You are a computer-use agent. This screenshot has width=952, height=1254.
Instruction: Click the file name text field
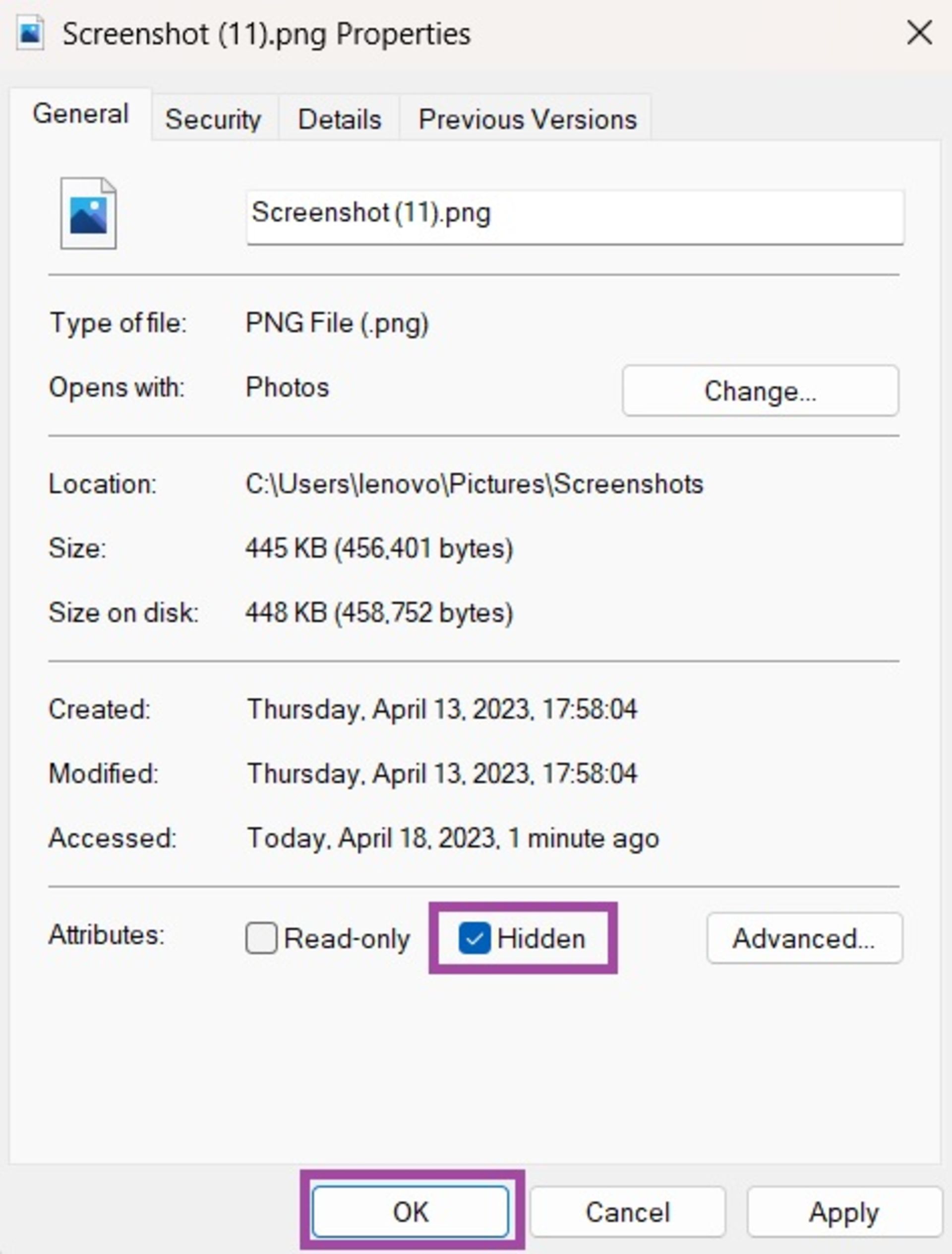(575, 217)
